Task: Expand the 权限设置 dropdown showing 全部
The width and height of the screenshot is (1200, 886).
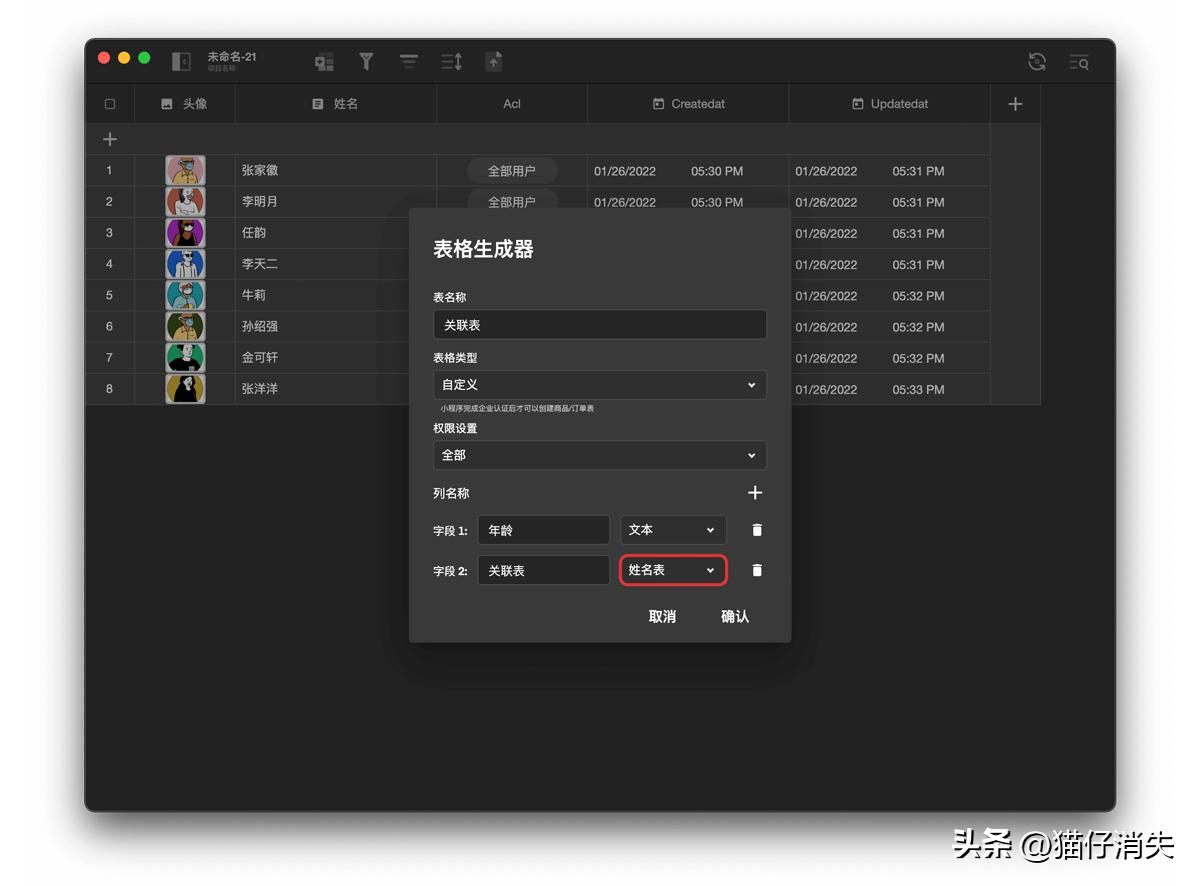Action: 599,454
